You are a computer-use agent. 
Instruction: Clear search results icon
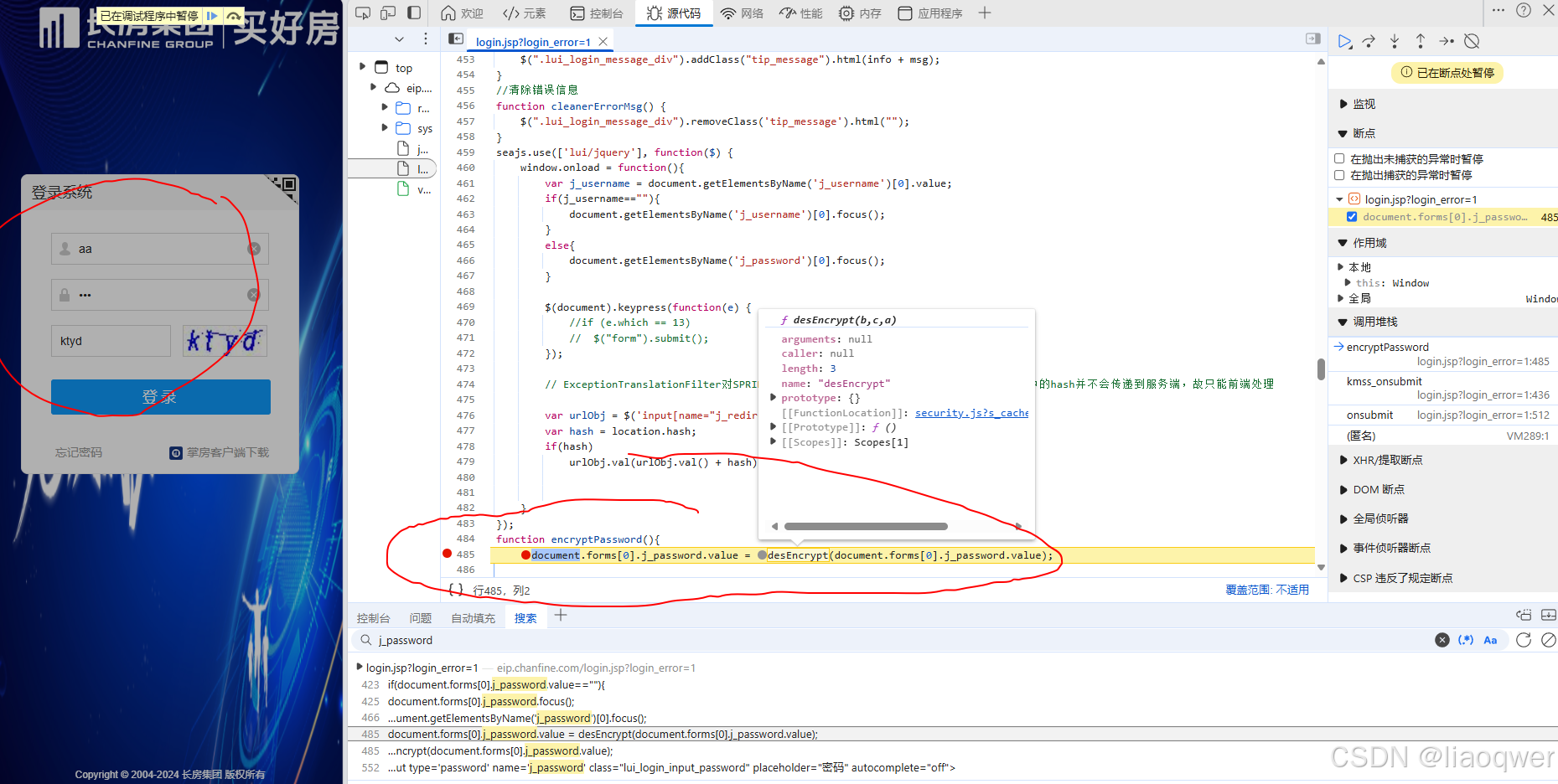point(1549,640)
